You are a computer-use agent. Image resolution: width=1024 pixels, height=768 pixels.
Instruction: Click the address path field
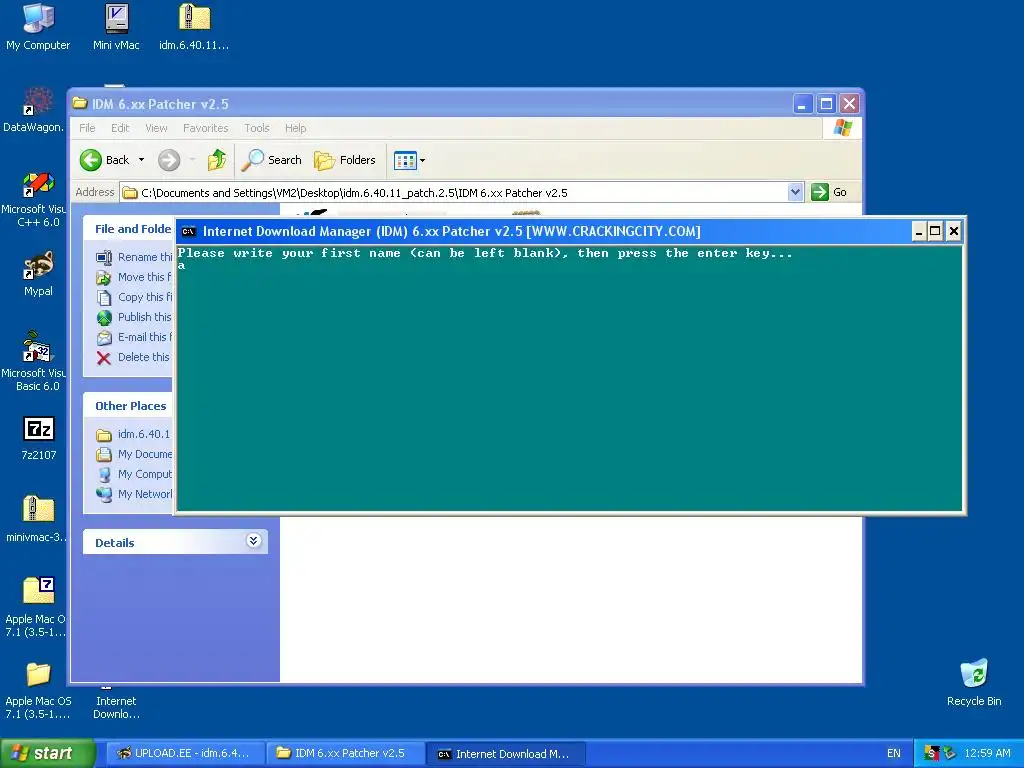pyautogui.click(x=454, y=193)
